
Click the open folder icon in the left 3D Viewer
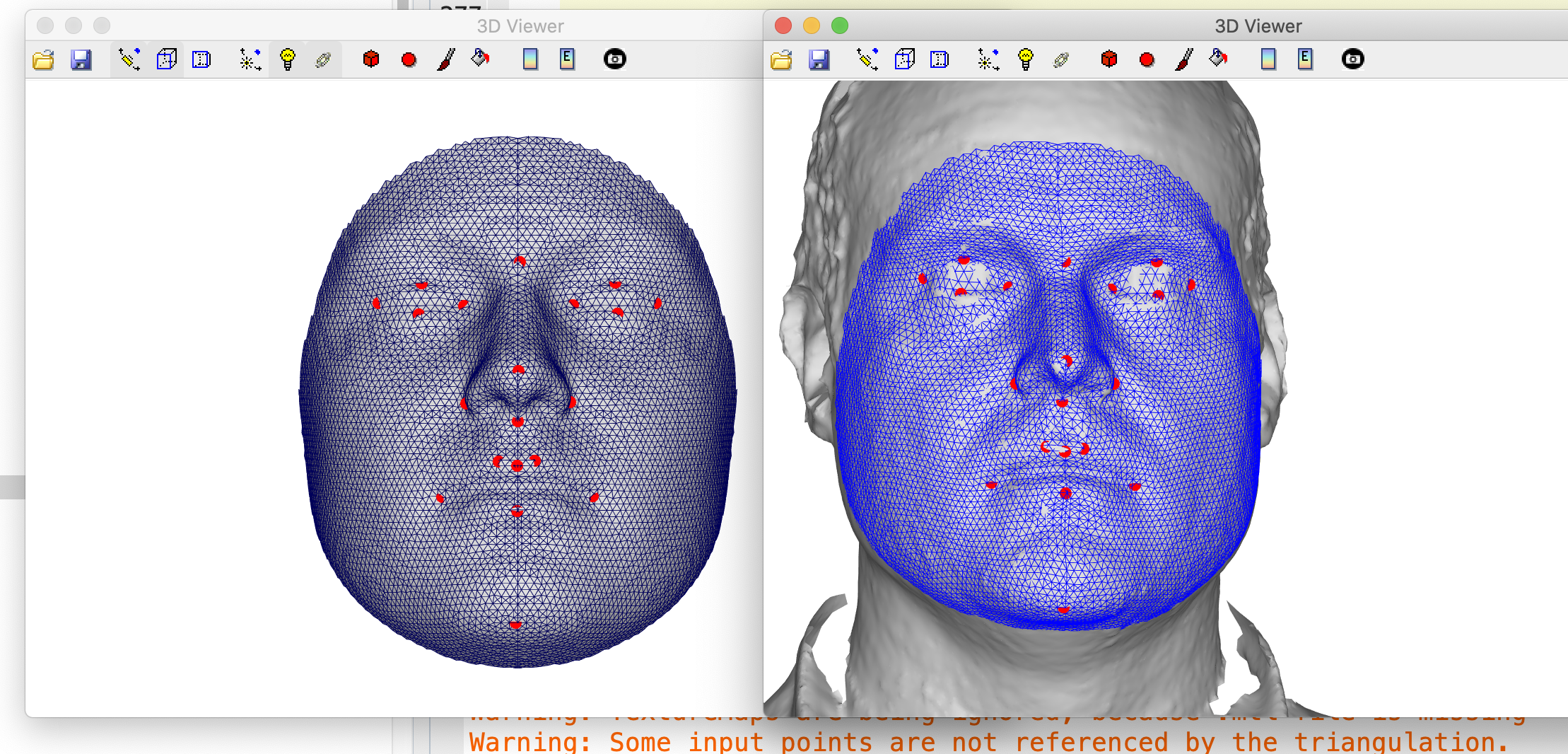(x=43, y=59)
